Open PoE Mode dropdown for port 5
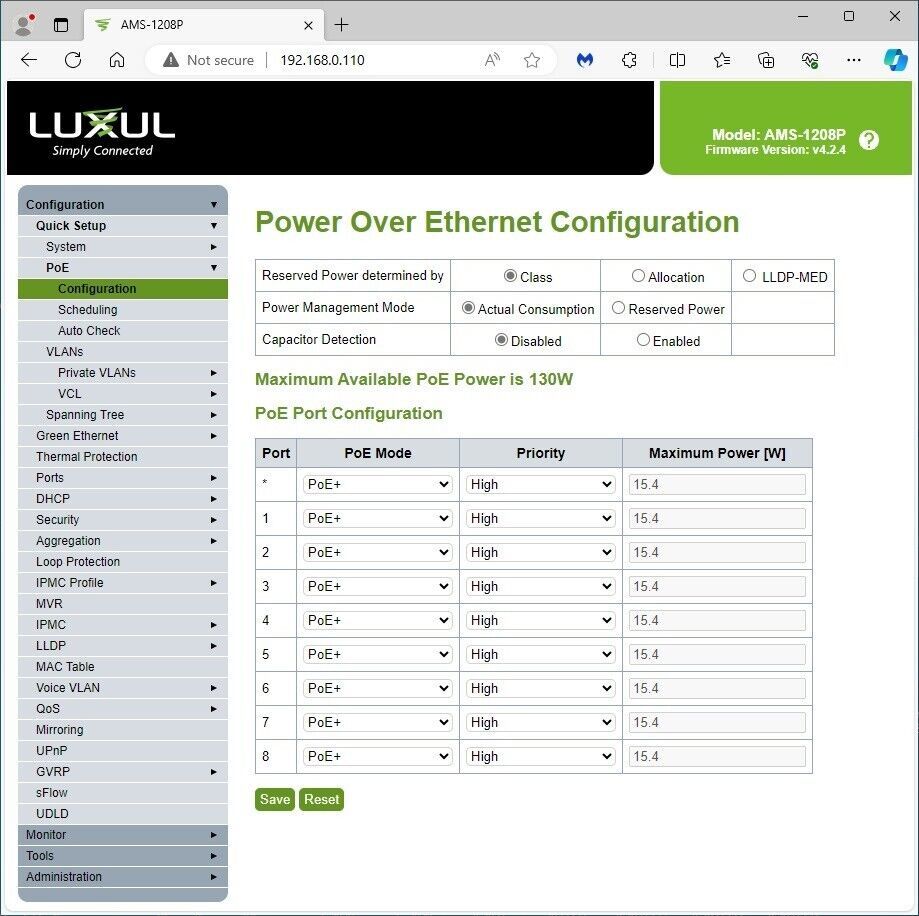The image size is (919, 916). [377, 655]
